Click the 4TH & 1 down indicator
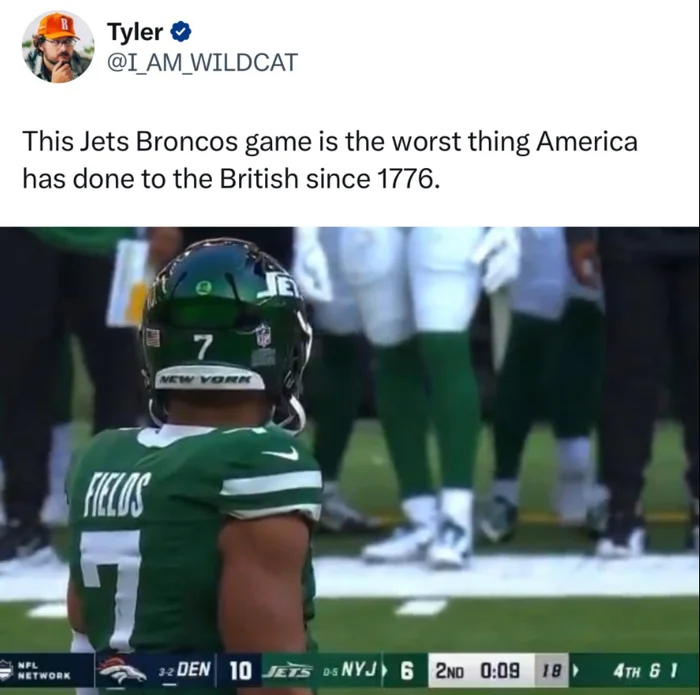Screen dimensions: 700x695 click(646, 670)
